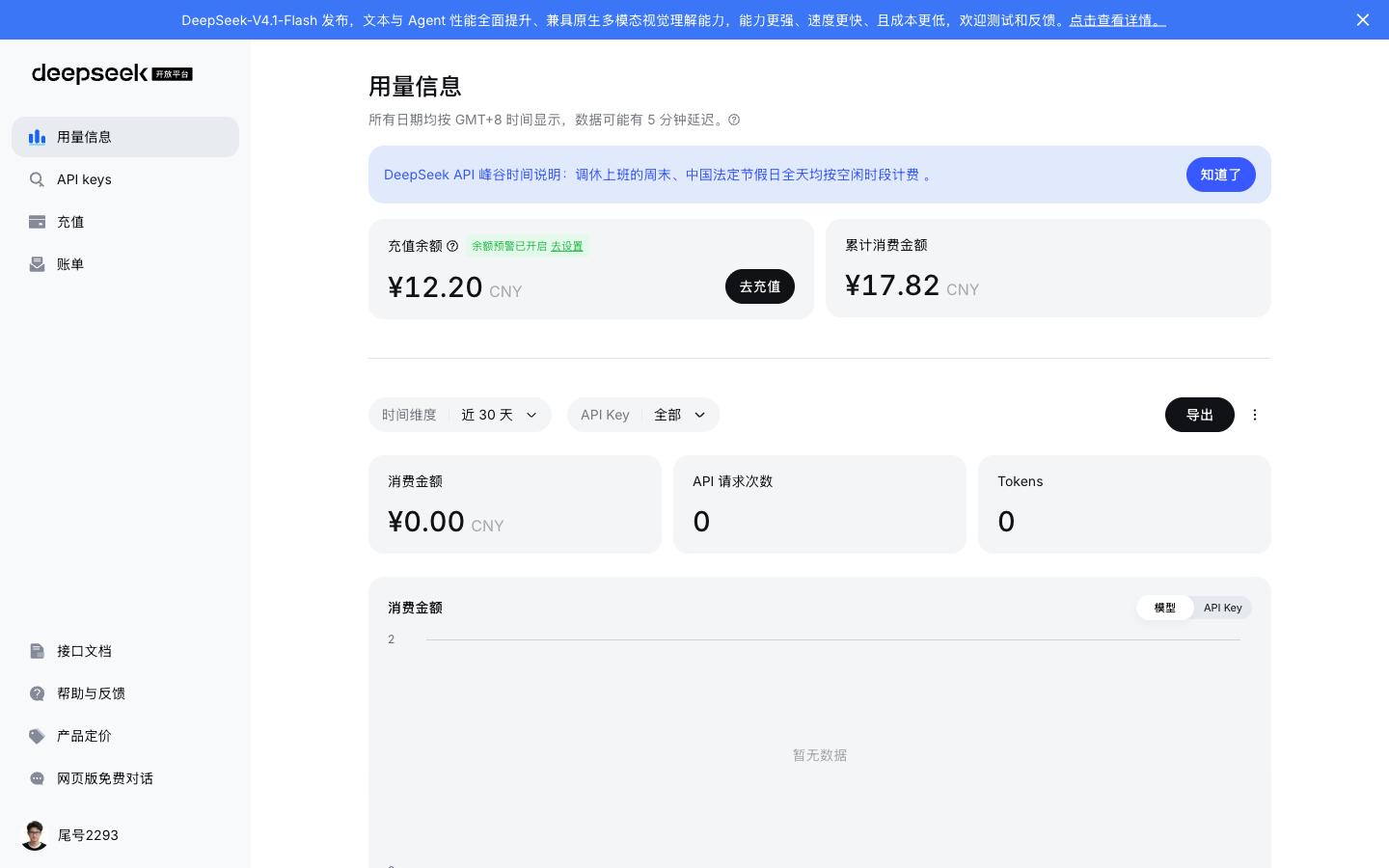This screenshot has width=1389, height=868.
Task: Click the 用量信息 page heading
Action: [x=415, y=86]
